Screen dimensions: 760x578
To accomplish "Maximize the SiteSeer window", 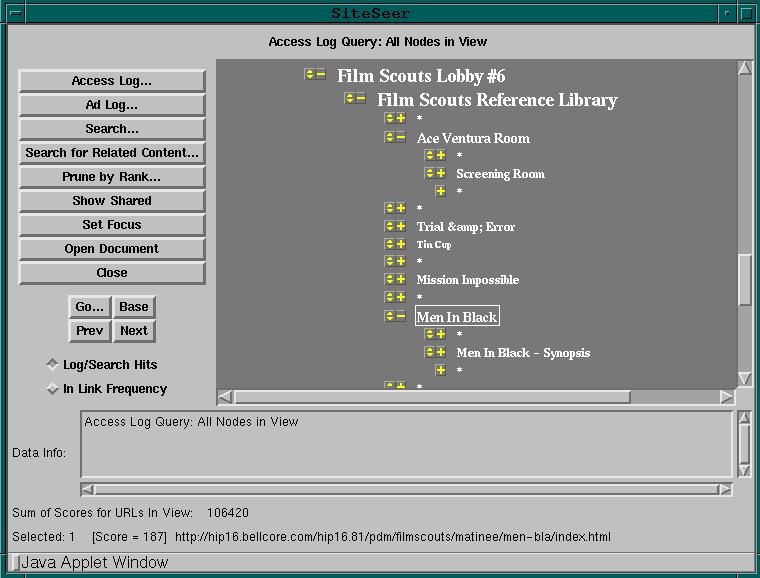I will tap(746, 13).
